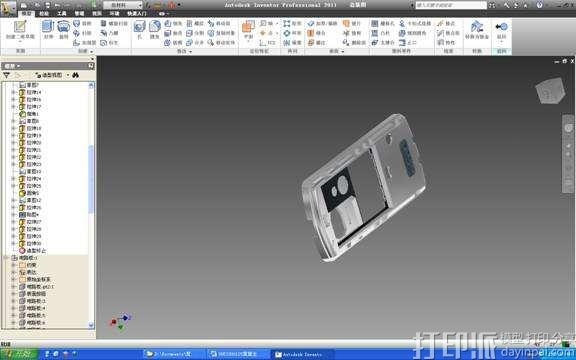Expand the Modify (修改) panel dropdown arrow
The height and width of the screenshot is (360, 576).
point(190,51)
